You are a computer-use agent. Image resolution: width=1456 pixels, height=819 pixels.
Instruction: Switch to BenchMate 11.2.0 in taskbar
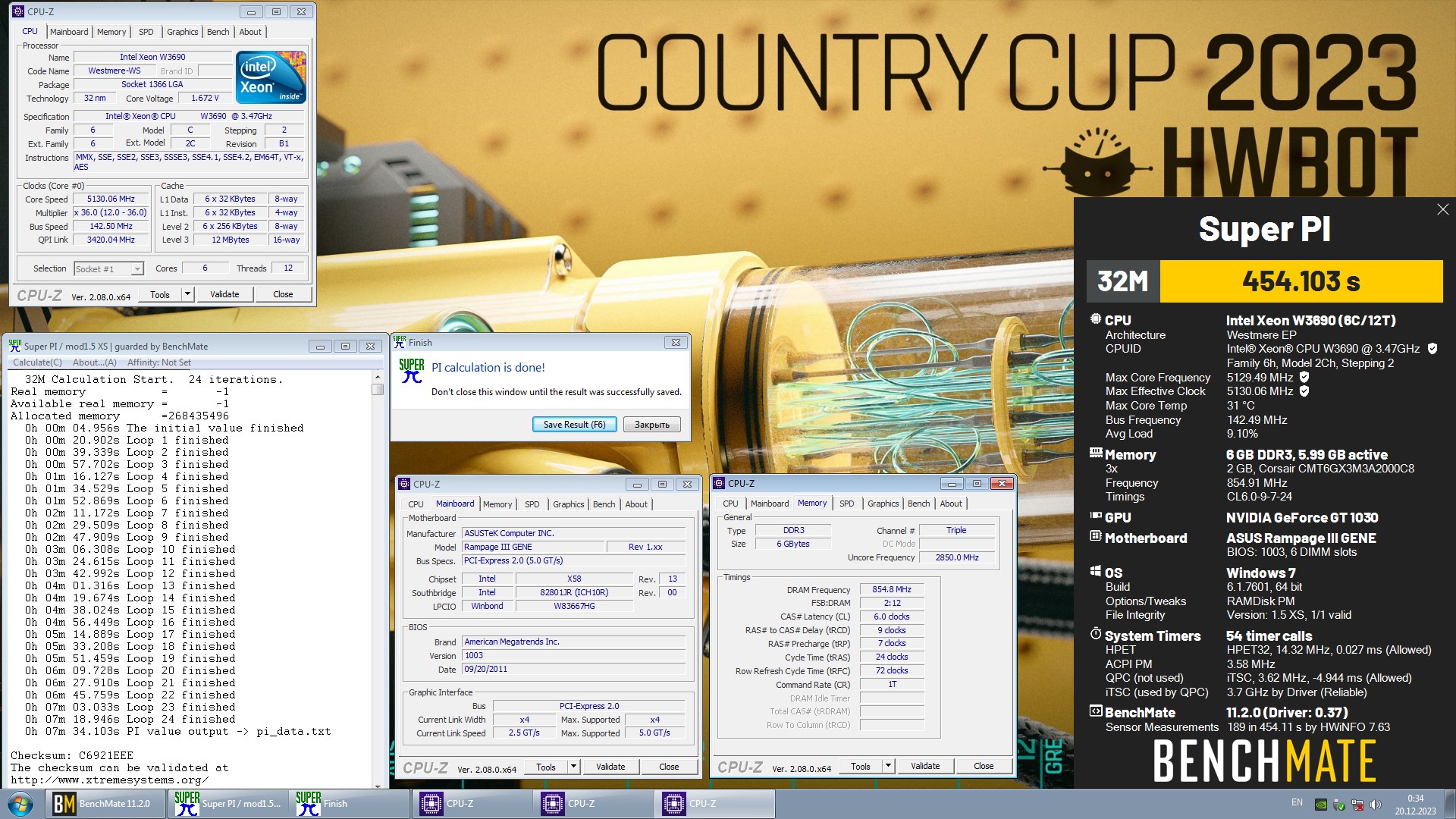(x=105, y=804)
